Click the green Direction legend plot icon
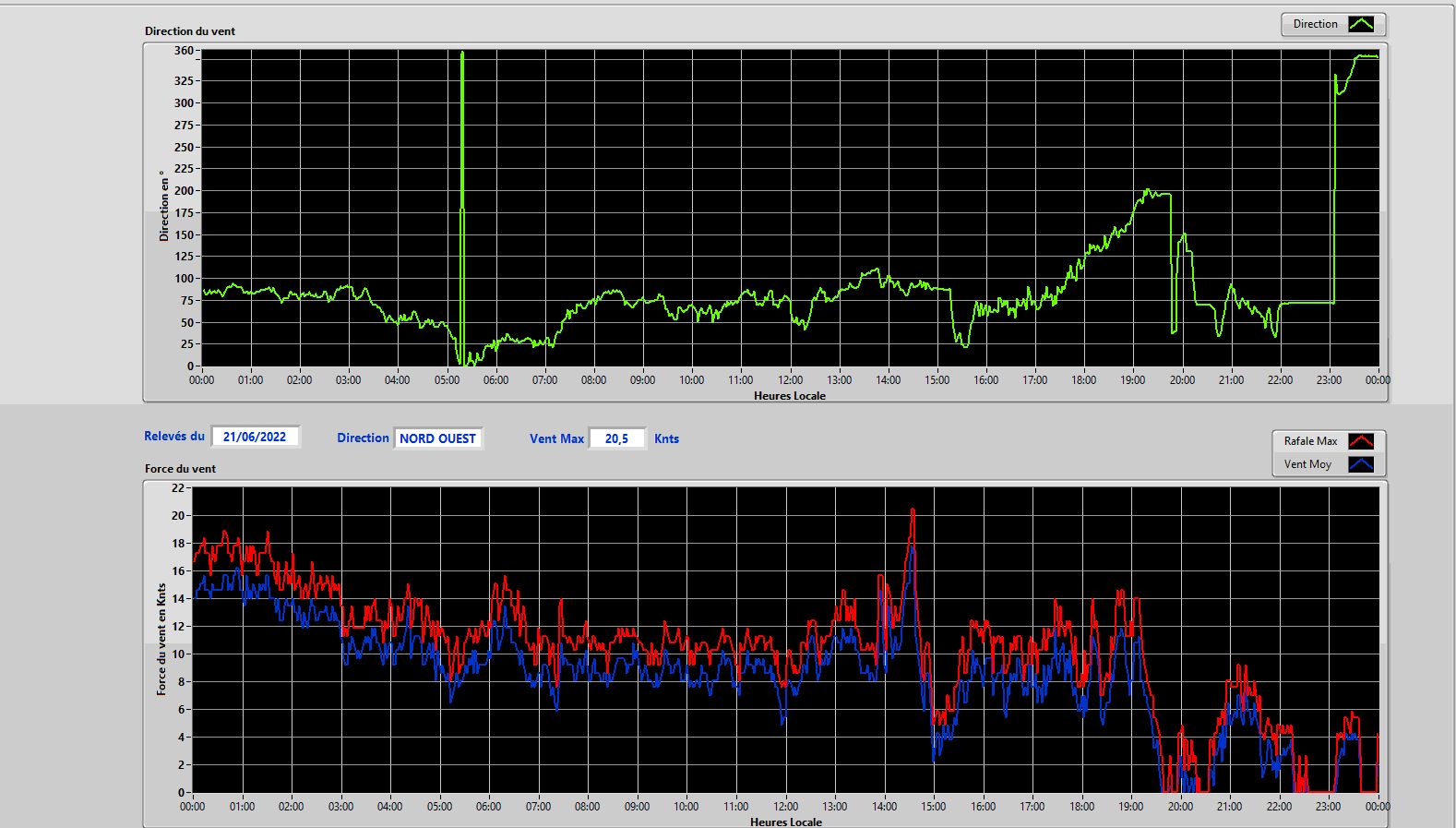Image resolution: width=1456 pixels, height=828 pixels. [x=1361, y=24]
